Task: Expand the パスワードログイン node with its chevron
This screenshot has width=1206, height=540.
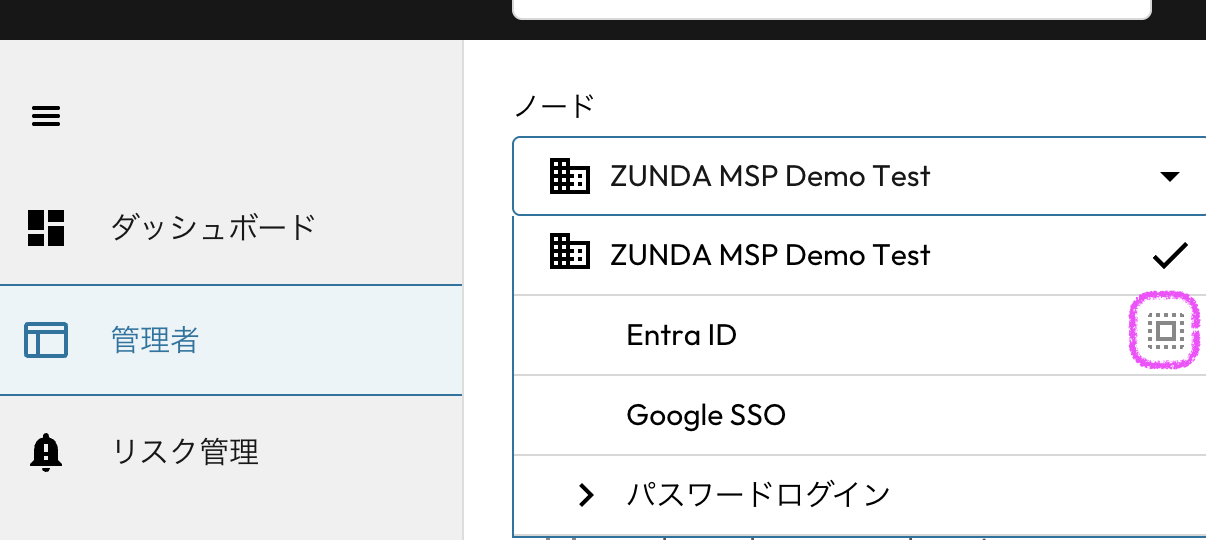Action: coord(587,494)
